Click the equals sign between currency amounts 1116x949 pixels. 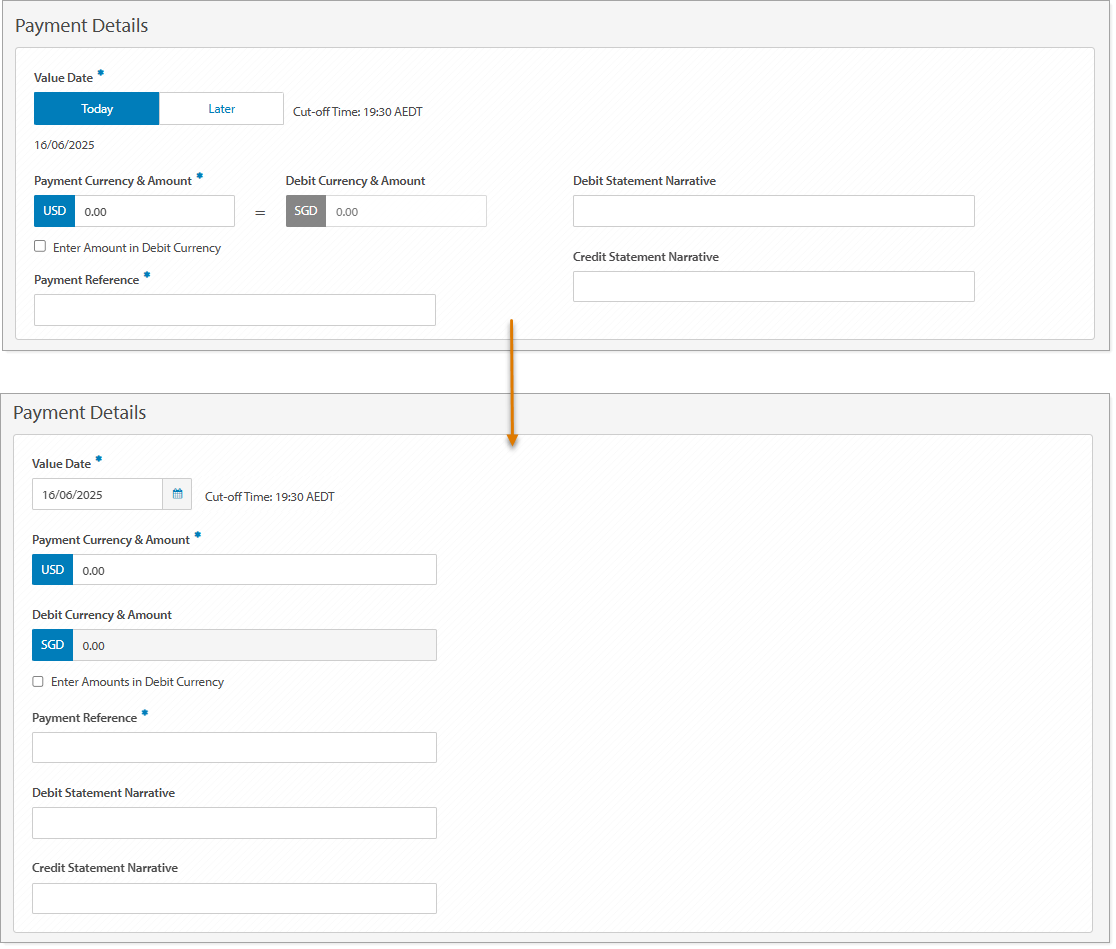point(261,211)
